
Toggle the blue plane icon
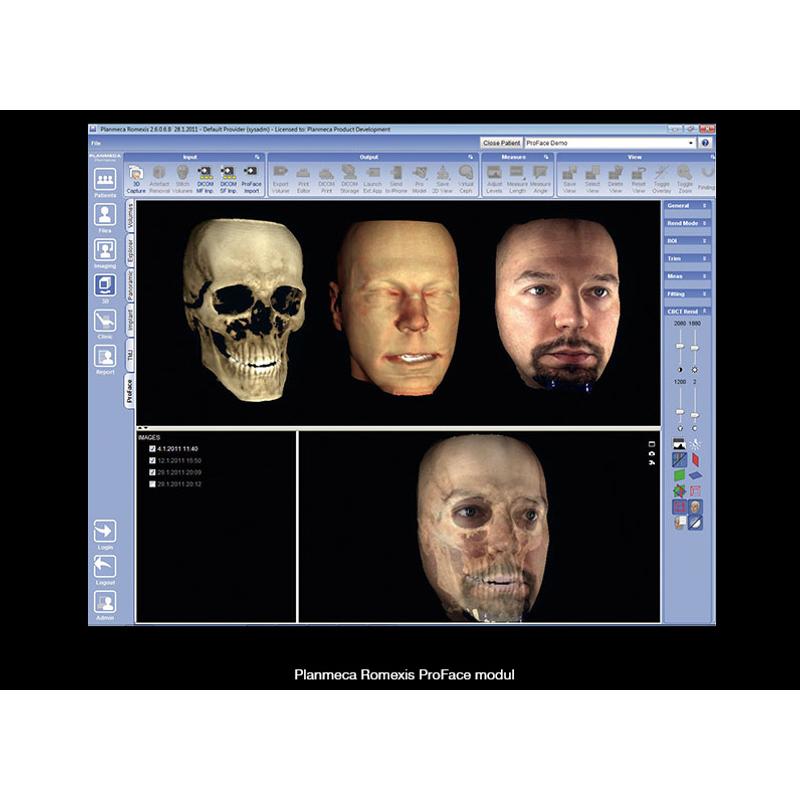(695, 476)
